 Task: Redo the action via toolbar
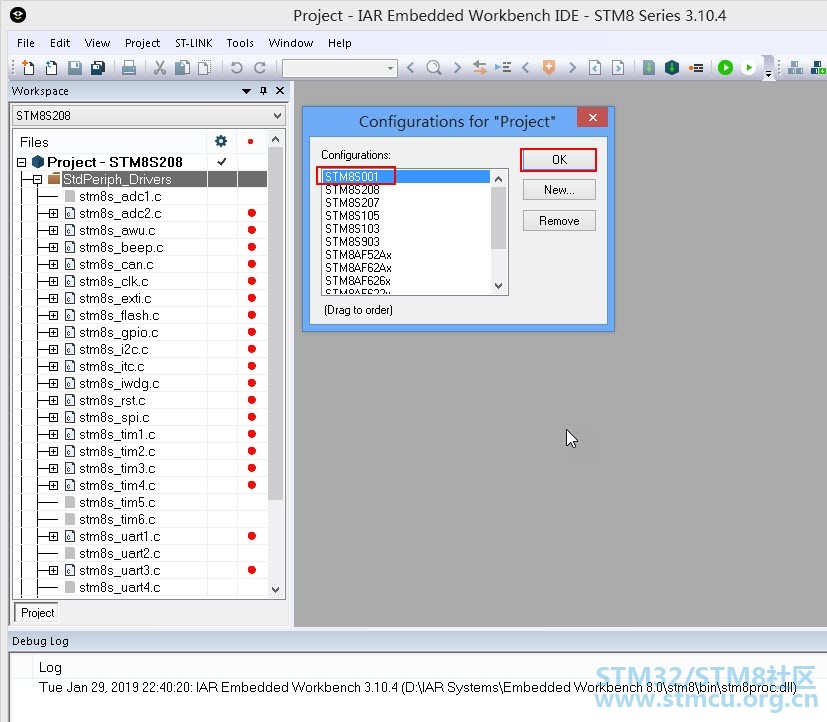[x=259, y=68]
